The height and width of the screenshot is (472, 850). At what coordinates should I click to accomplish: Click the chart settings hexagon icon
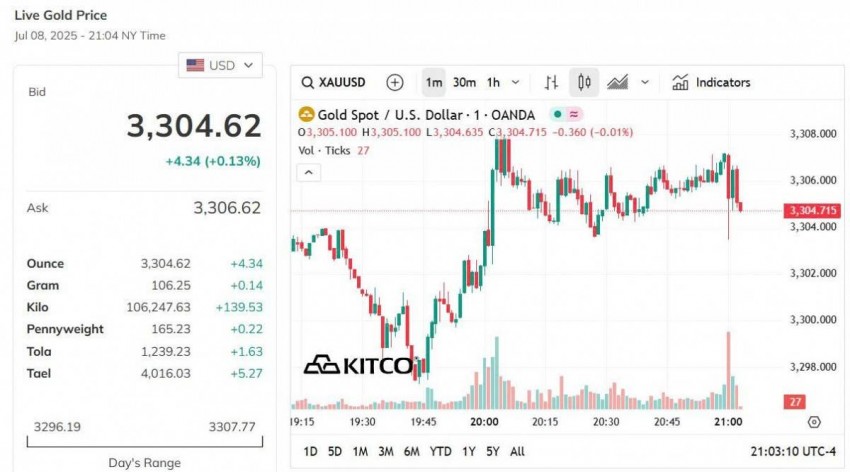pos(814,422)
